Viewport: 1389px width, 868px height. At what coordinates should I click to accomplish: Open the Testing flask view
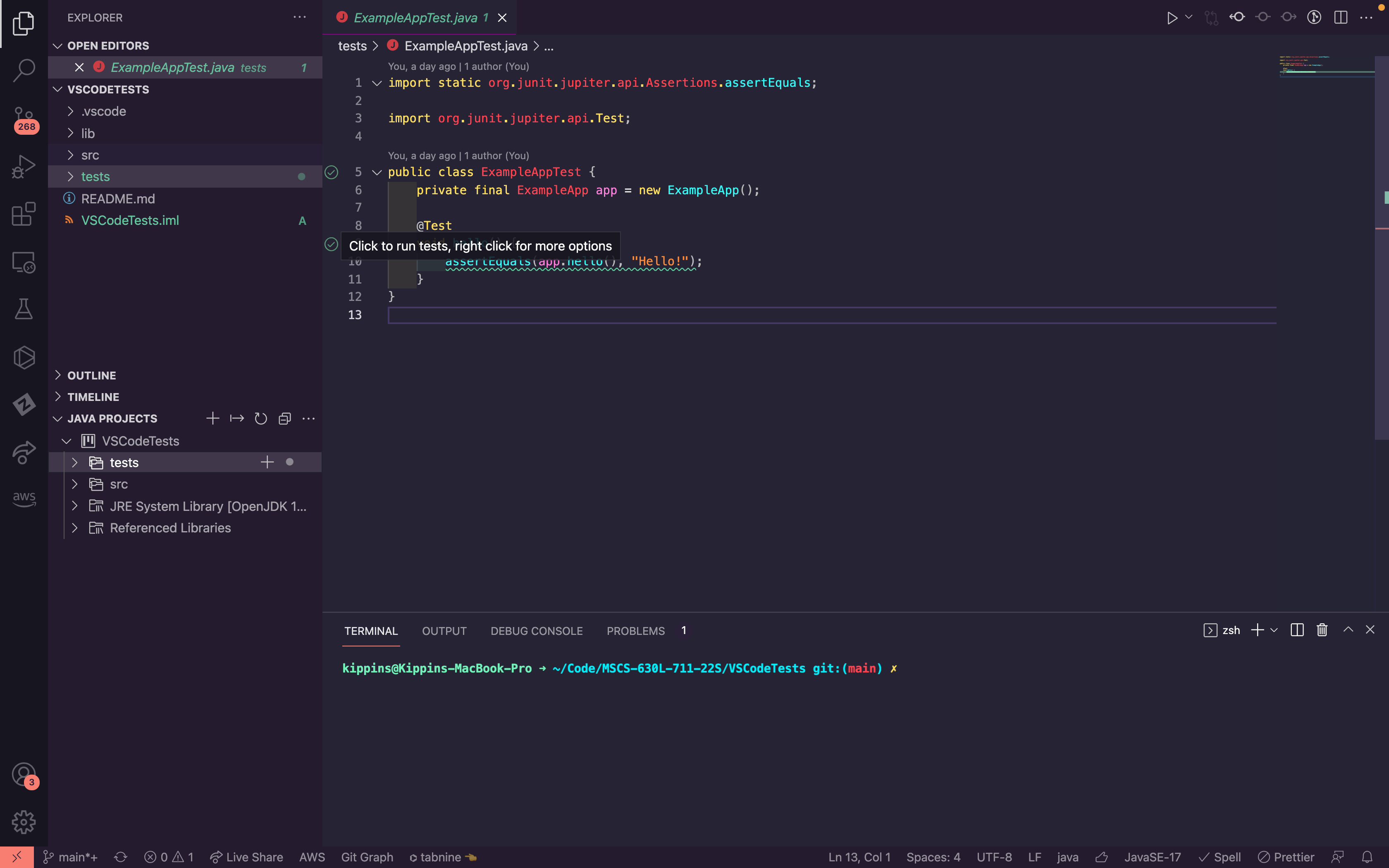click(24, 310)
